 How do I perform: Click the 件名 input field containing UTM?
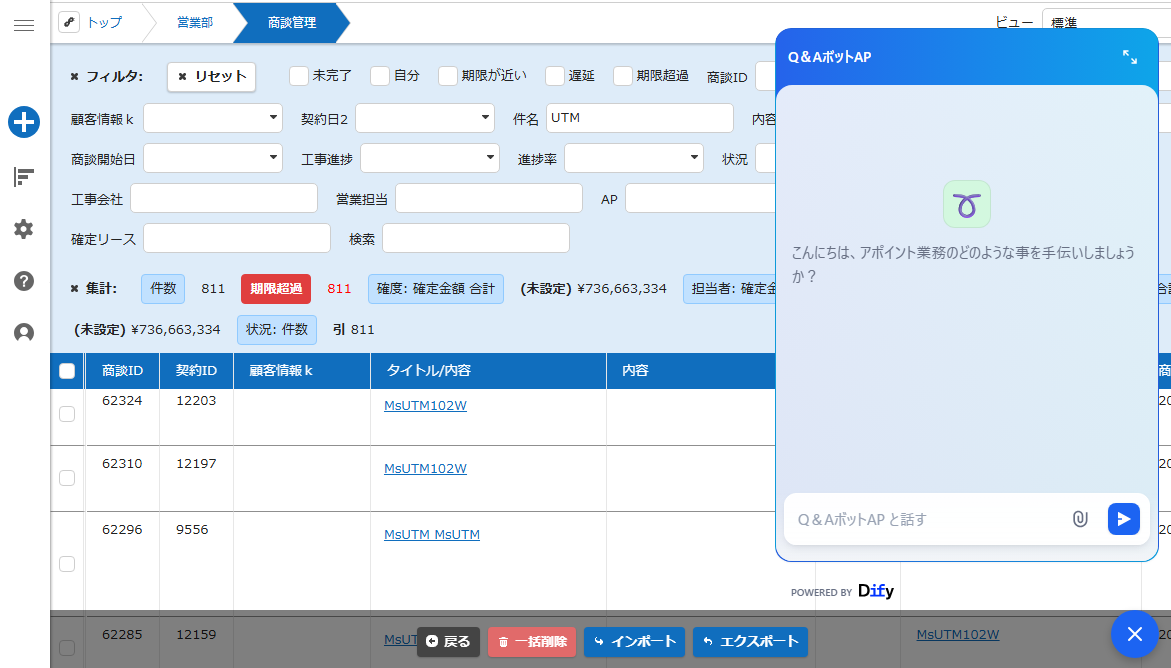(x=640, y=118)
